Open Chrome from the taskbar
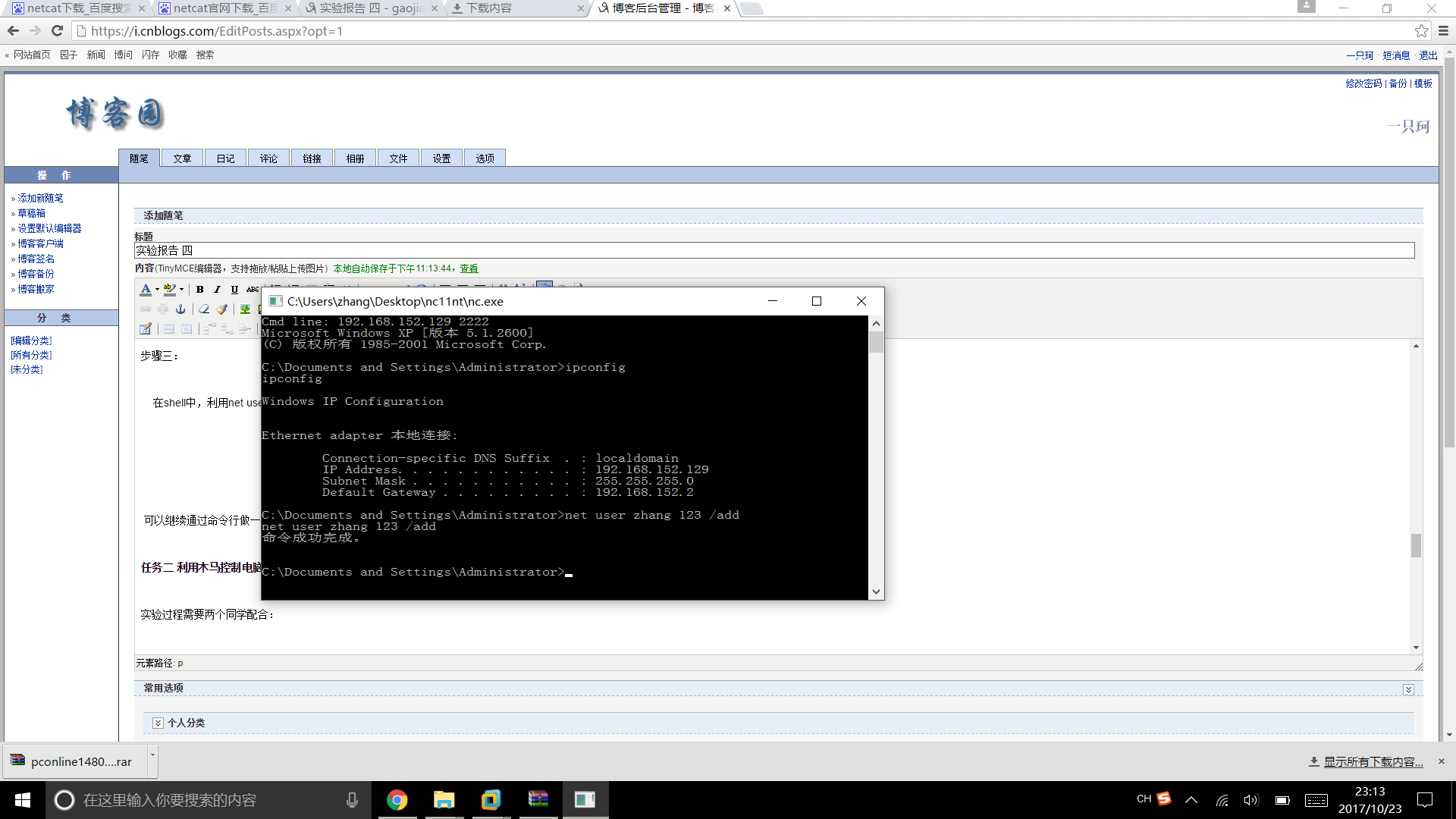The width and height of the screenshot is (1456, 819). point(397,800)
